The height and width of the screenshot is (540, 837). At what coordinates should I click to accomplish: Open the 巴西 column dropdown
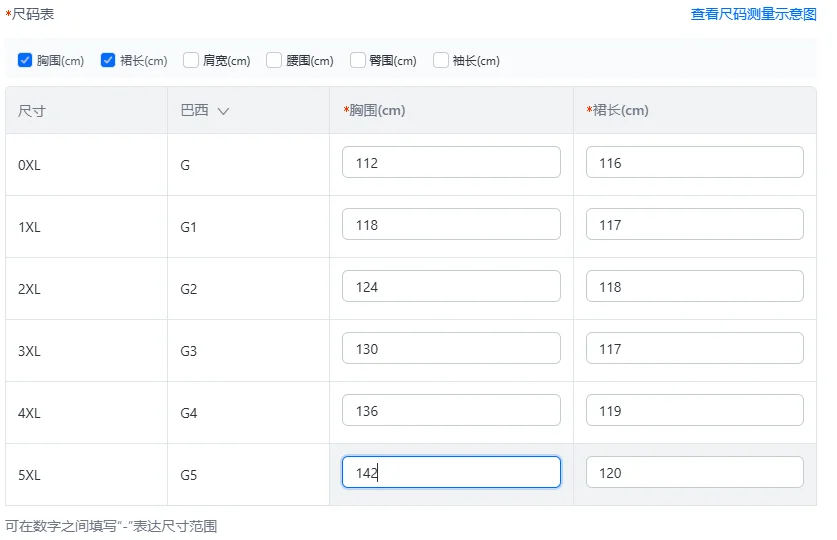223,111
